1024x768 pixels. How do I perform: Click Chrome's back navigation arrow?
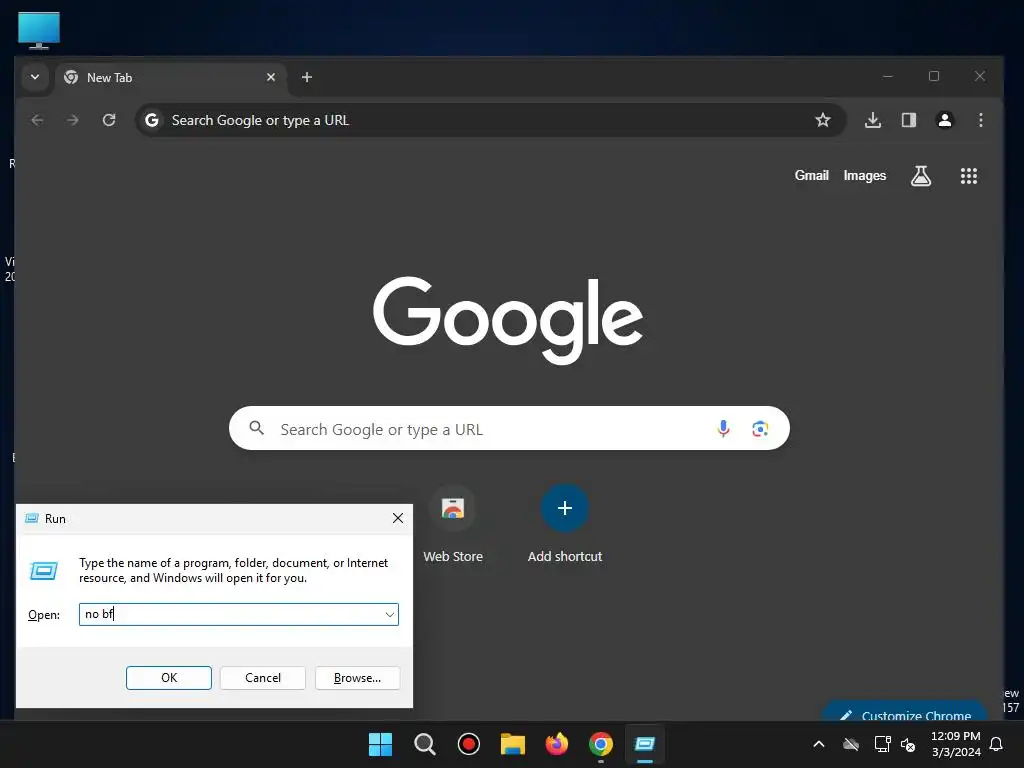tap(37, 120)
